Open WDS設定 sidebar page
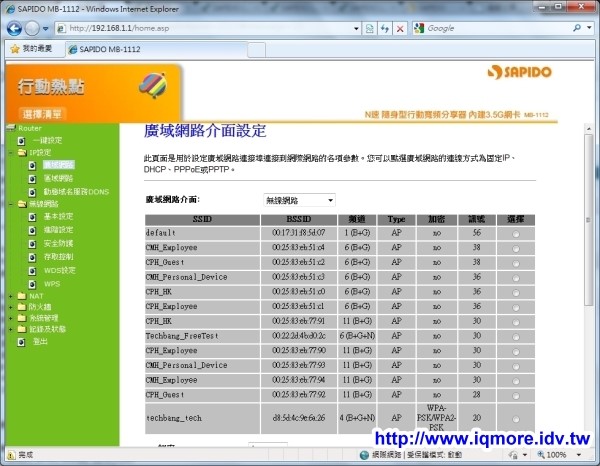 point(60,270)
